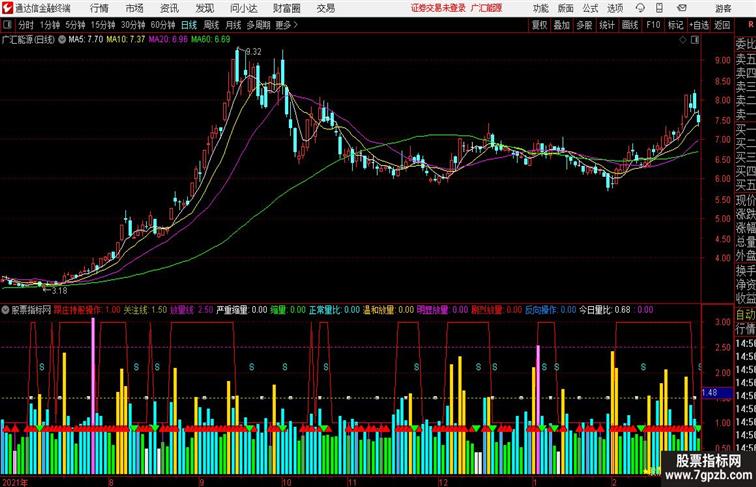The height and width of the screenshot is (487, 756).
Task: Toggle the left sidebar panel icon
Action: point(7,25)
